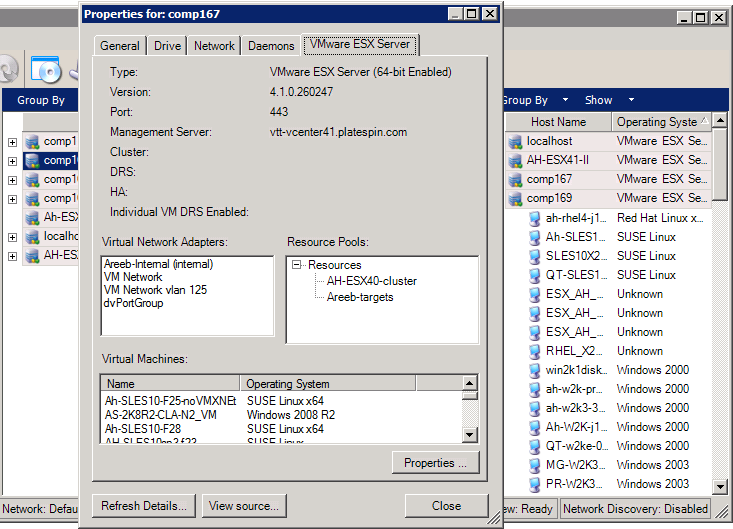
Task: Click the win2k1disk machine icon
Action: (x=535, y=370)
